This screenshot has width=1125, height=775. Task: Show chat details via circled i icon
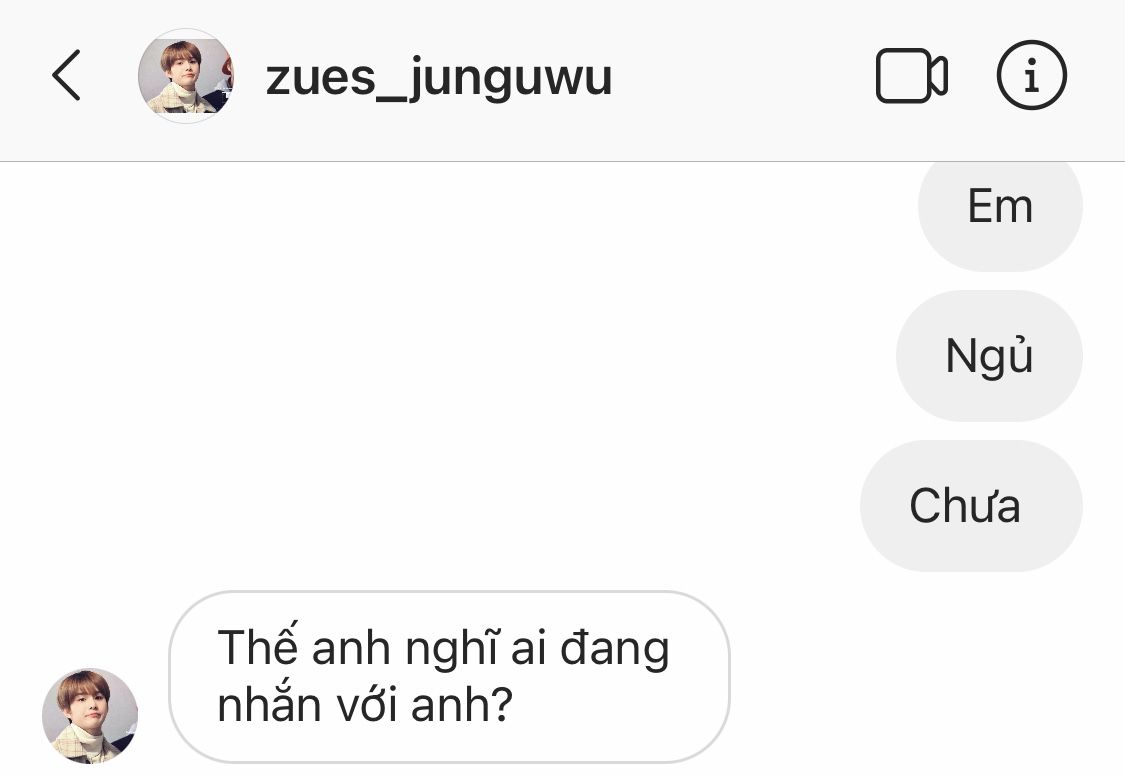click(1031, 75)
